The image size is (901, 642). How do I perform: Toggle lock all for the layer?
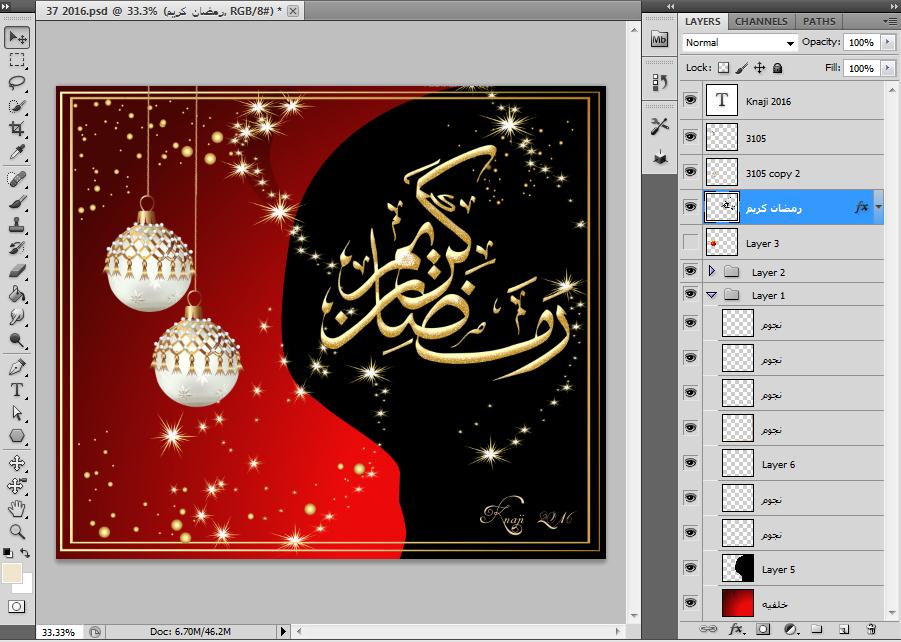778,68
